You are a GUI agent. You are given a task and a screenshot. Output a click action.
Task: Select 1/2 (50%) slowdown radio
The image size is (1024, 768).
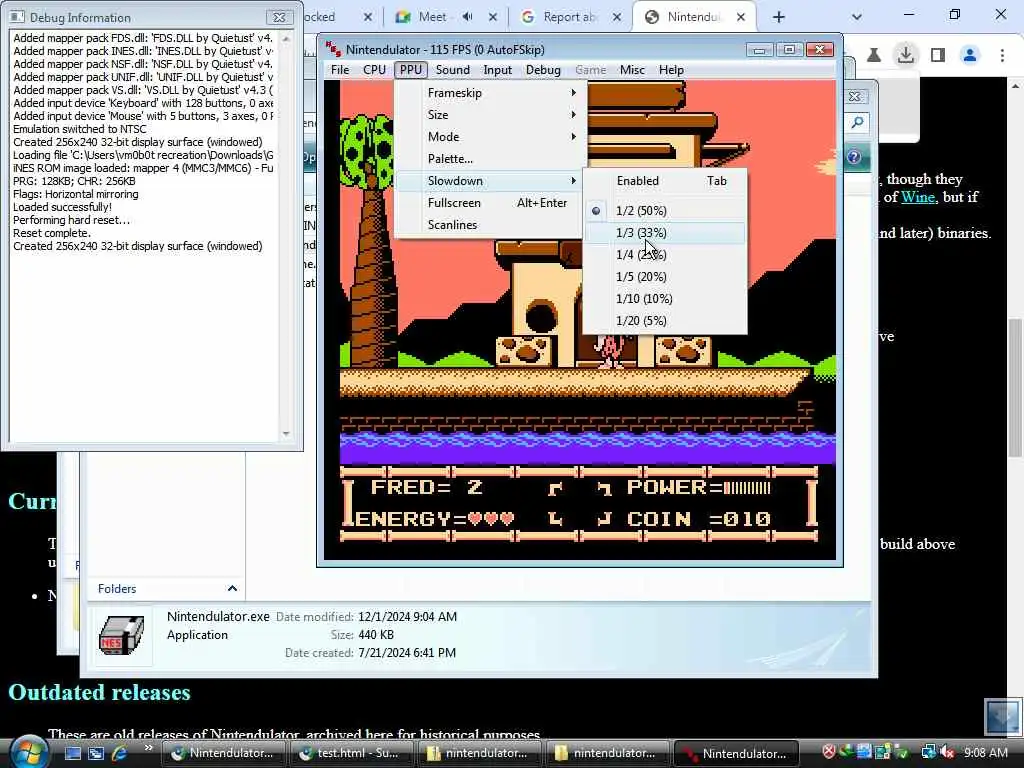pos(665,211)
